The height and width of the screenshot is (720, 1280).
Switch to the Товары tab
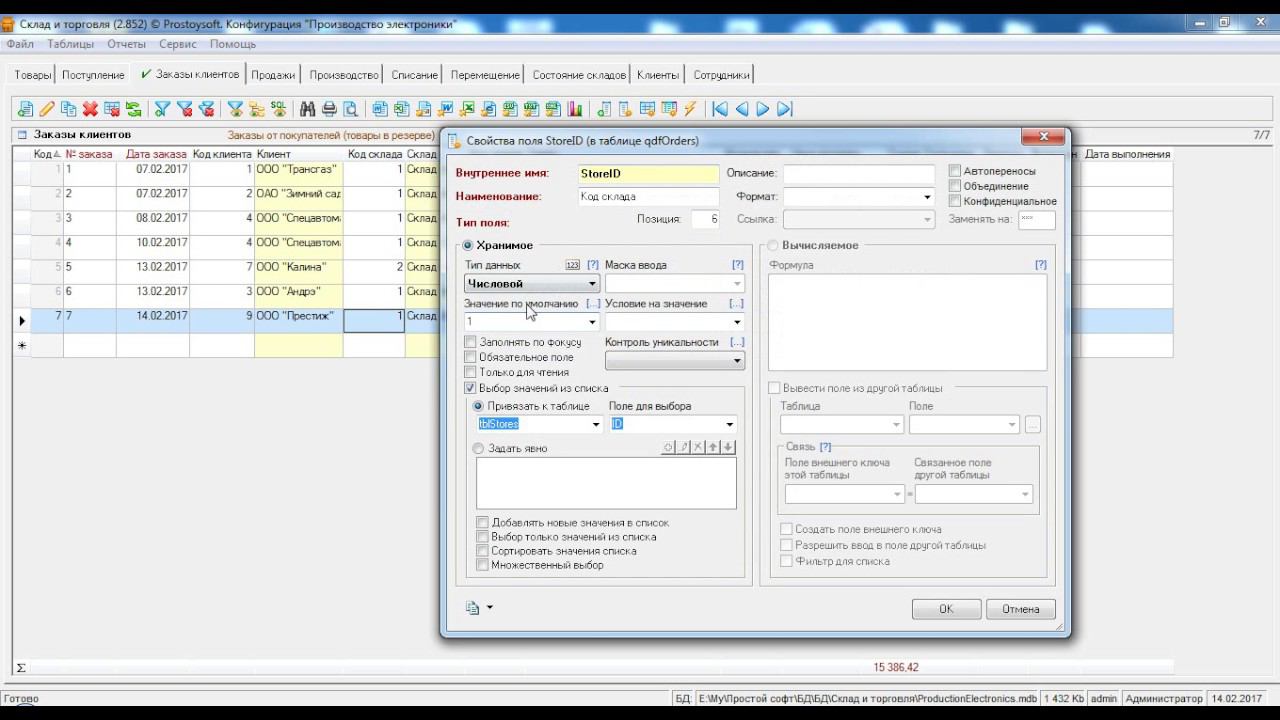(x=32, y=75)
